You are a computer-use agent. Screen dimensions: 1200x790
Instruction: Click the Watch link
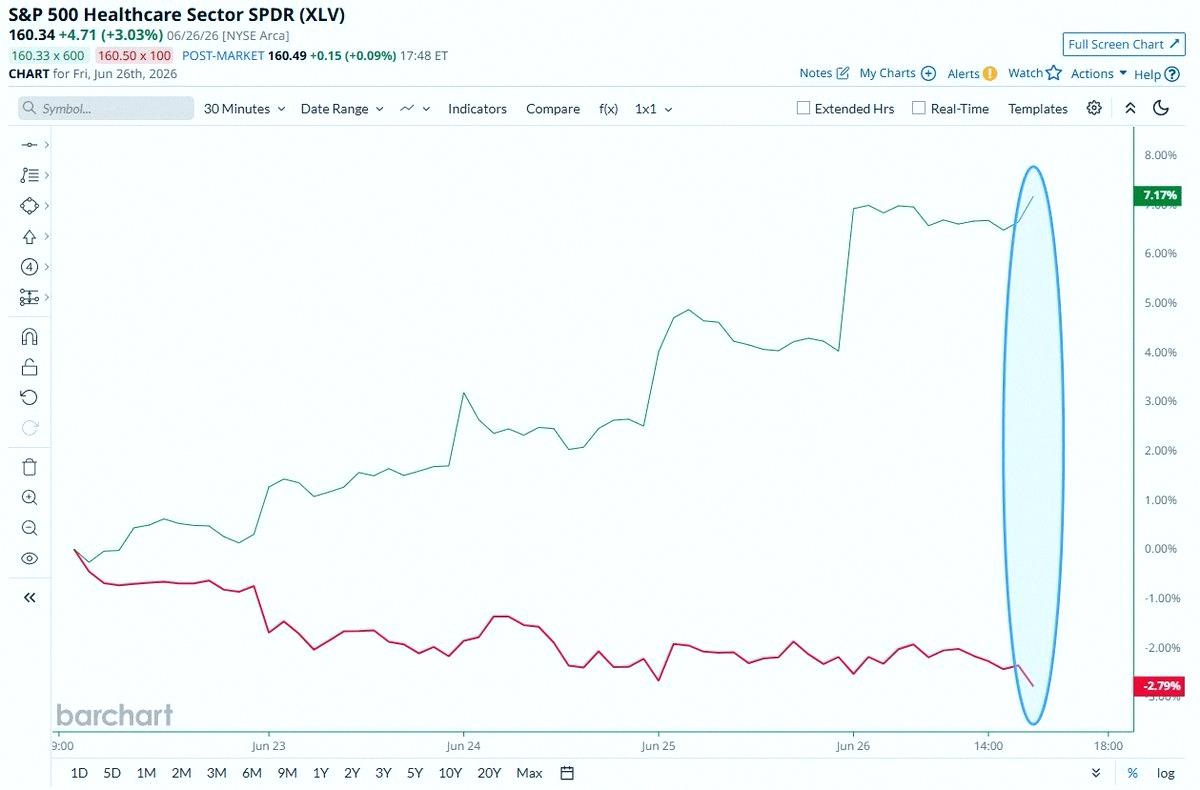pyautogui.click(x=1025, y=73)
